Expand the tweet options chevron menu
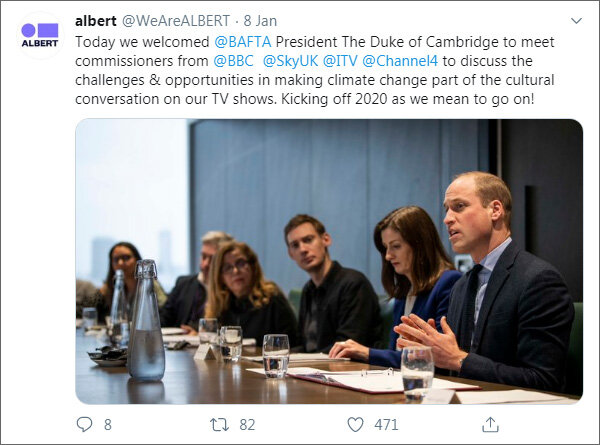 tap(574, 20)
